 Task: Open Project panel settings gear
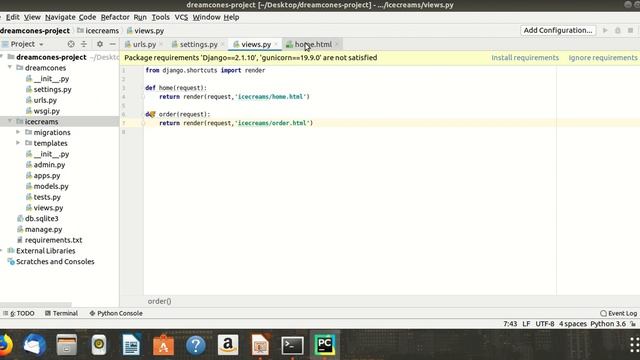[x=100, y=44]
